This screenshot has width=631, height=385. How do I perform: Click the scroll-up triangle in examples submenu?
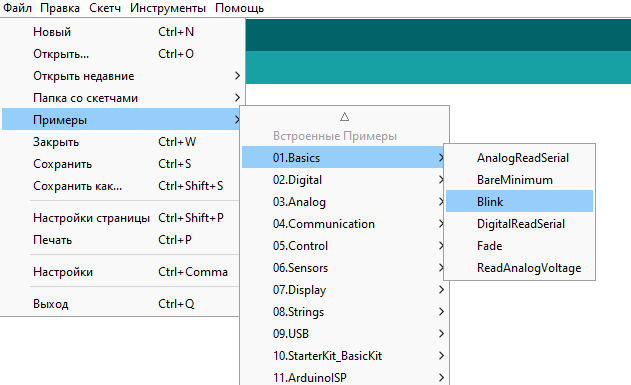pos(344,117)
